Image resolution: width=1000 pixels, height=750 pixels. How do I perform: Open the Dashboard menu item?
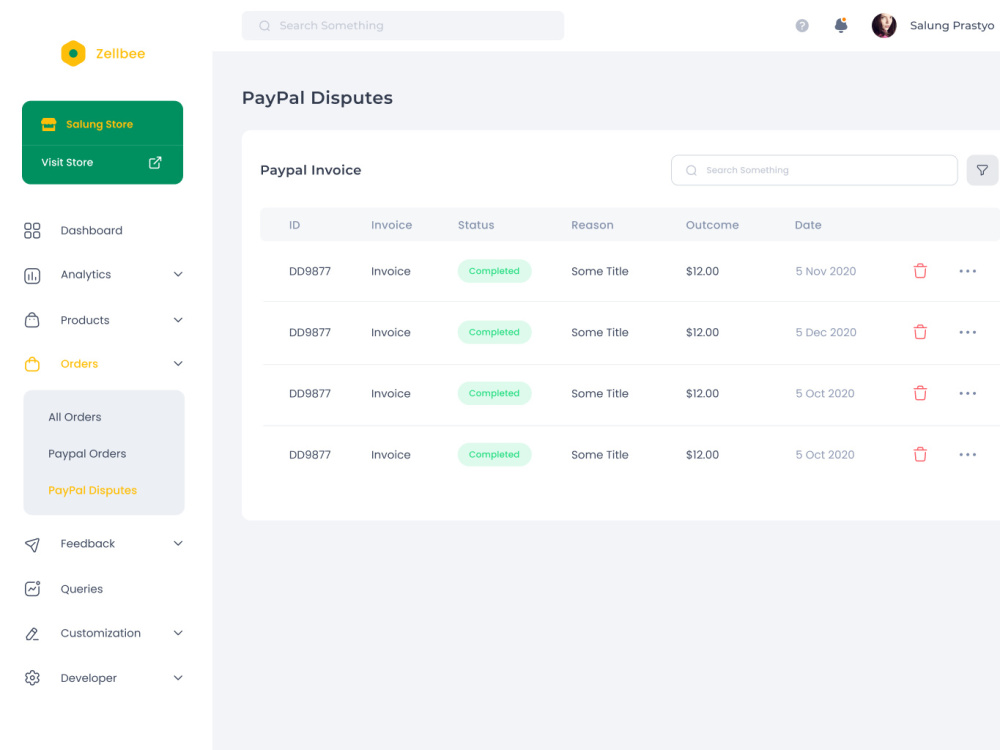pyautogui.click(x=91, y=230)
